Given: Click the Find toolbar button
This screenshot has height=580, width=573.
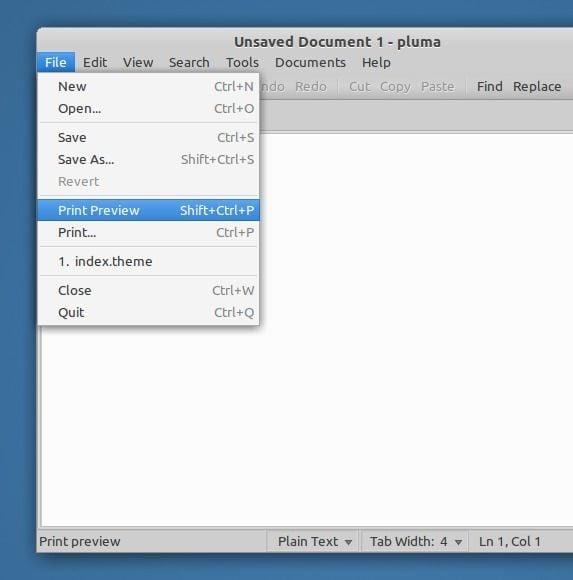Looking at the screenshot, I should (x=489, y=87).
